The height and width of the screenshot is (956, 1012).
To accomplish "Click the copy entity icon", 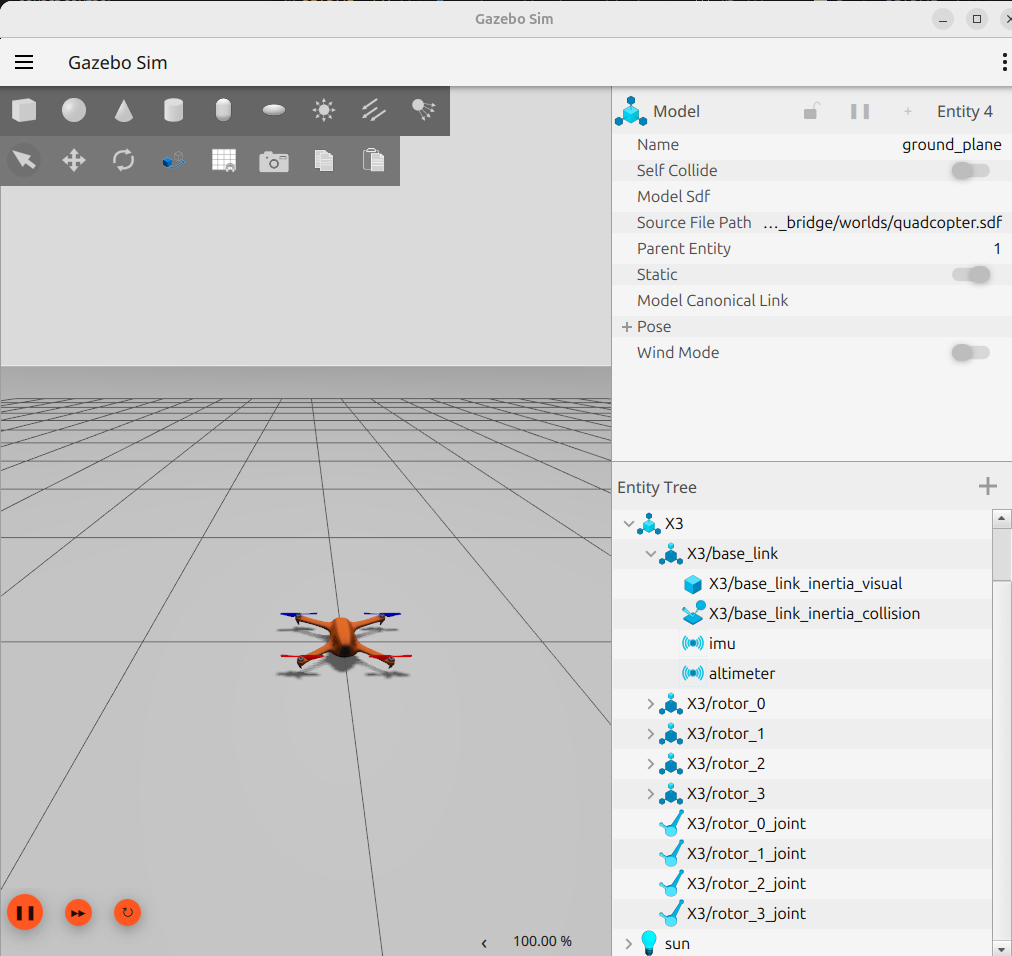I will click(x=323, y=160).
